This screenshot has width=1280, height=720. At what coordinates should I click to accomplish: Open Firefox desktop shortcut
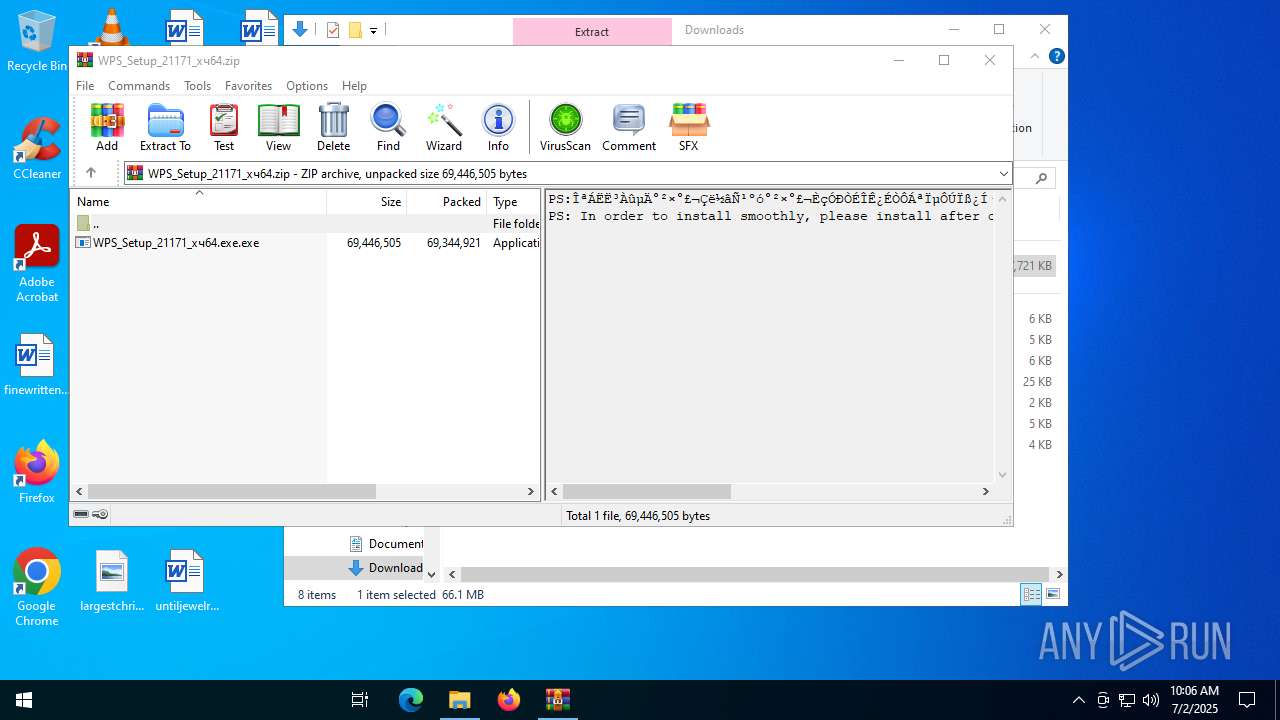tap(37, 472)
